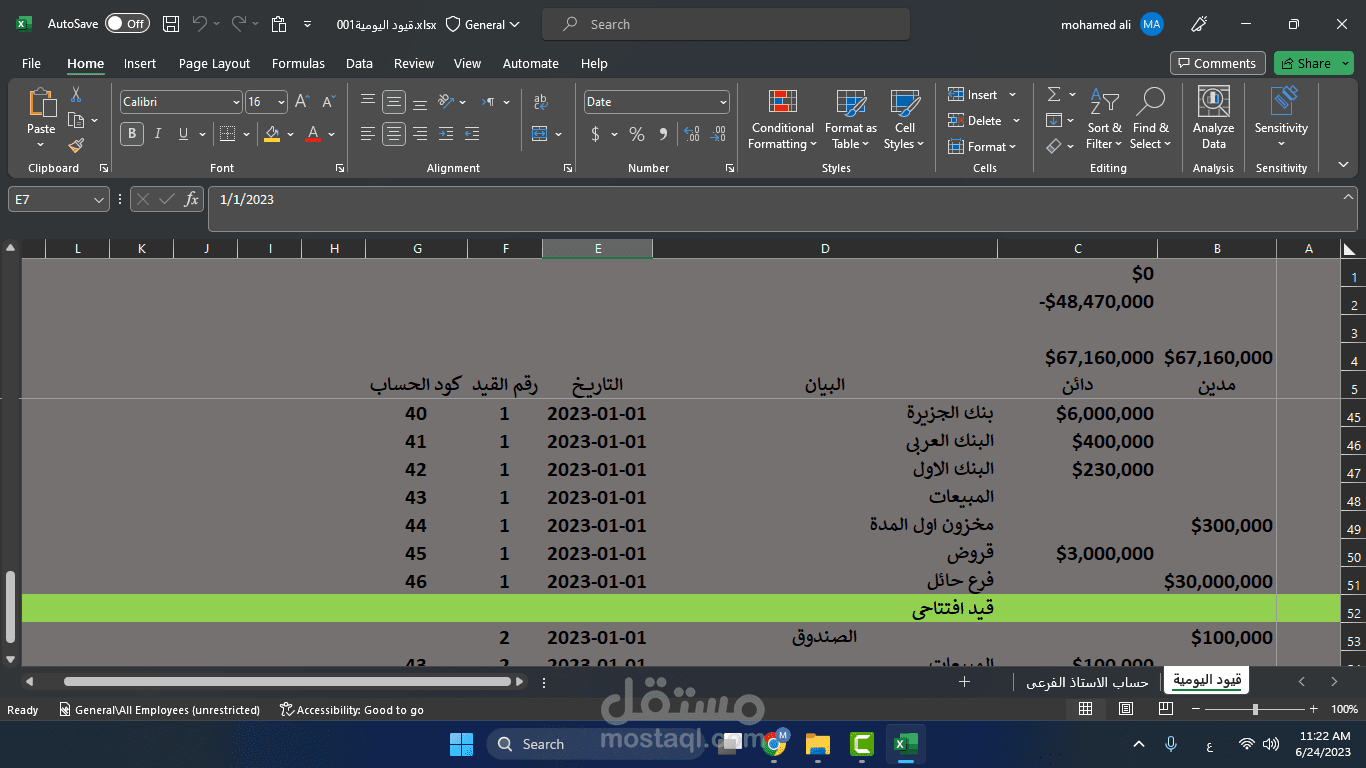Apply Accounting dollar number format
The height and width of the screenshot is (768, 1366).
pyautogui.click(x=596, y=134)
